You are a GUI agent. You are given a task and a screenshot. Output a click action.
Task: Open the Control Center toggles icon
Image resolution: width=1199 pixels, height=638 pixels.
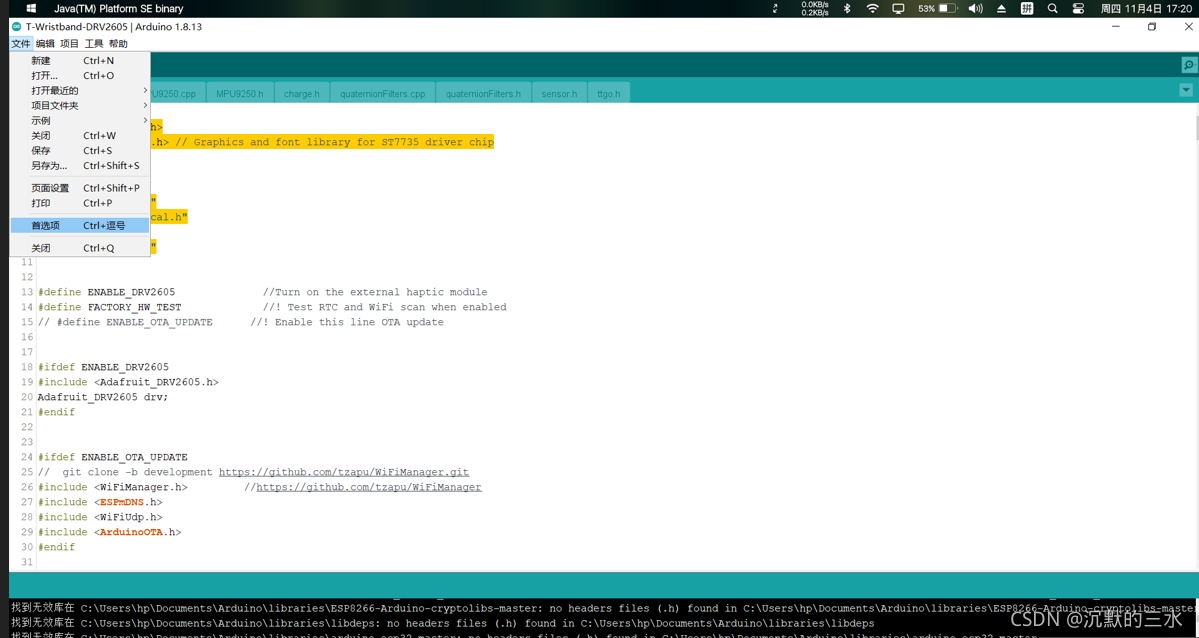[1078, 8]
